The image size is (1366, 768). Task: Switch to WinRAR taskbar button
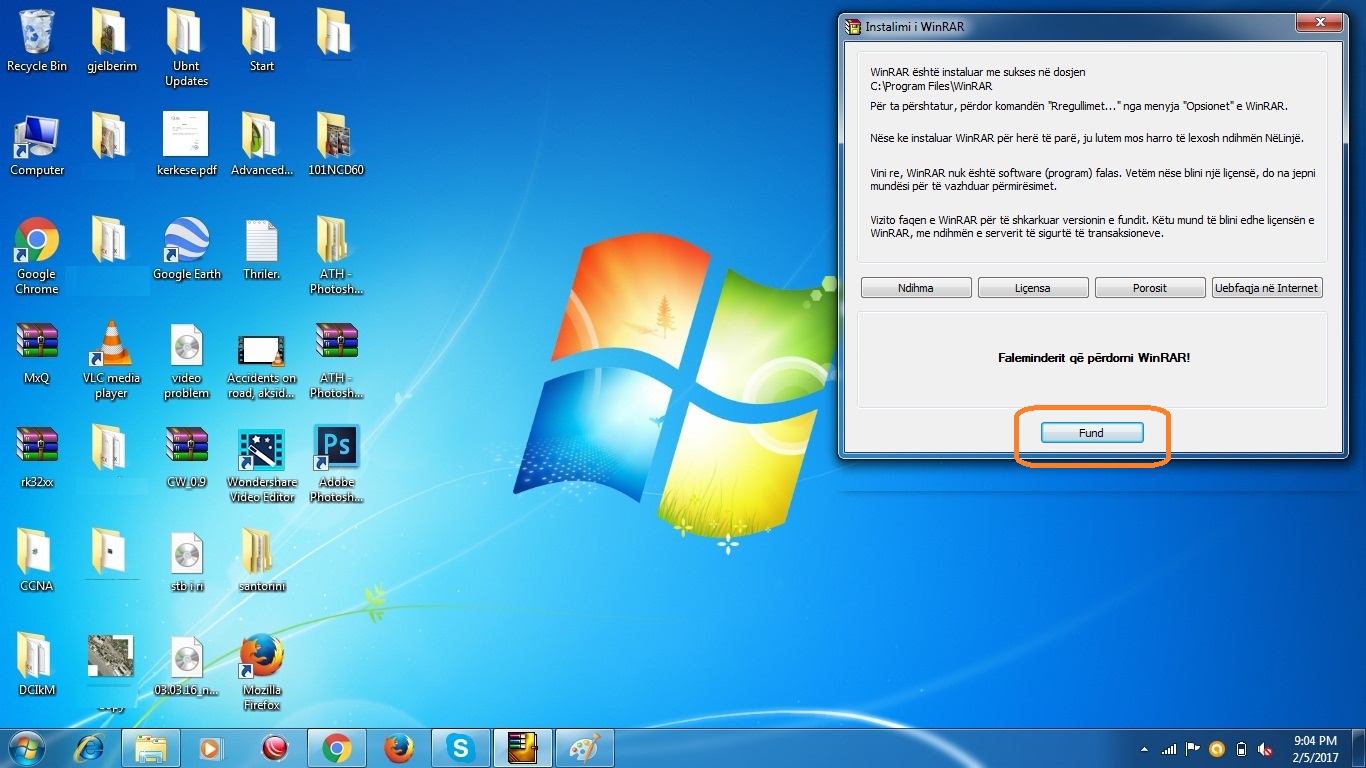pos(523,748)
